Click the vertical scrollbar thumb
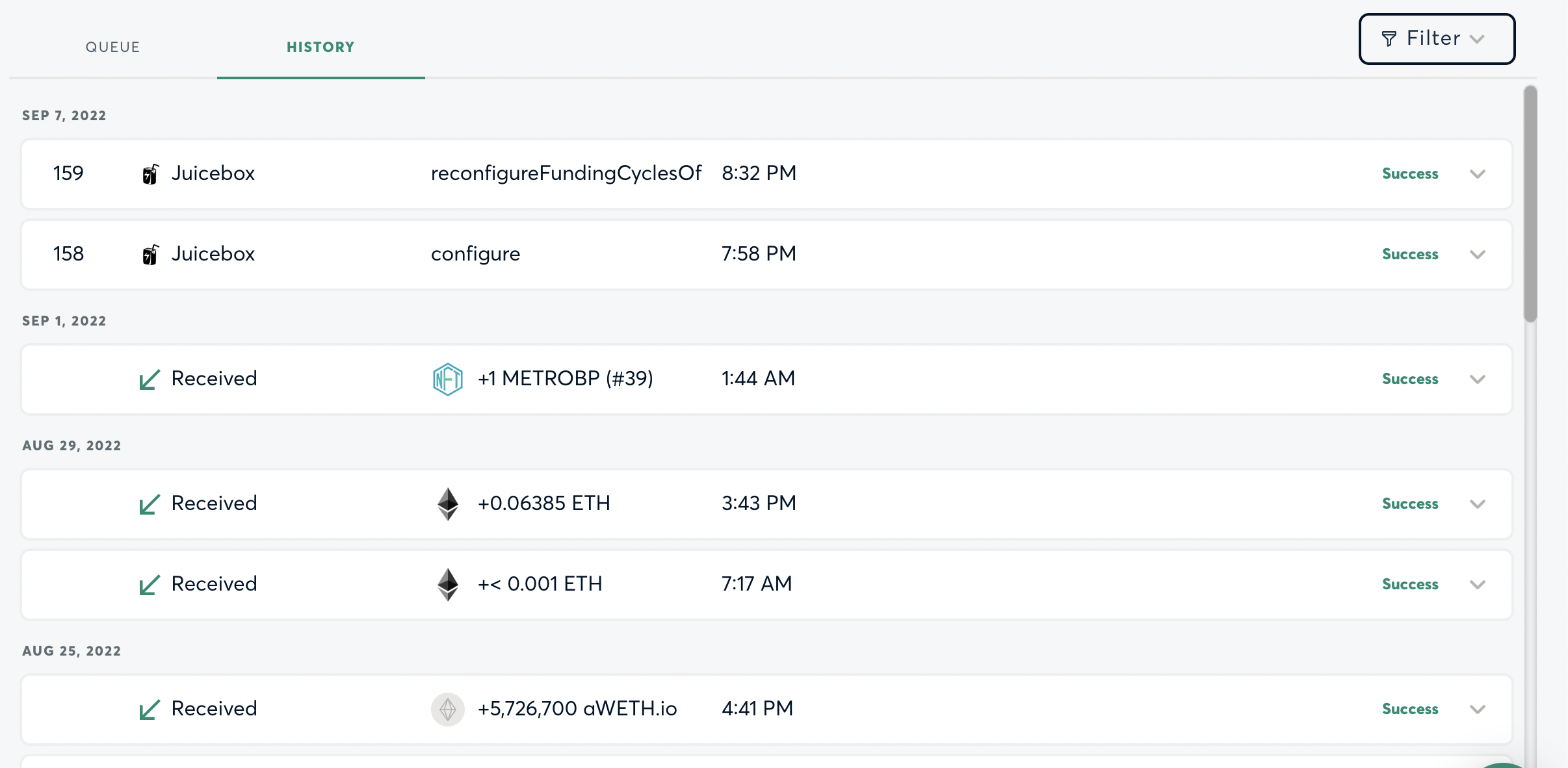1568x768 pixels. click(x=1530, y=204)
